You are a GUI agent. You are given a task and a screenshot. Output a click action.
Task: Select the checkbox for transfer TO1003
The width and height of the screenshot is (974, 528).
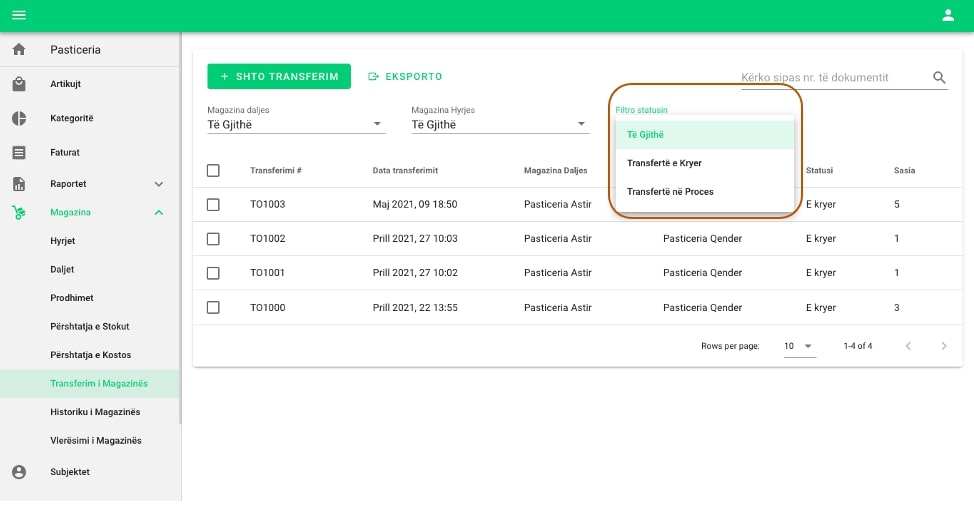tap(213, 204)
